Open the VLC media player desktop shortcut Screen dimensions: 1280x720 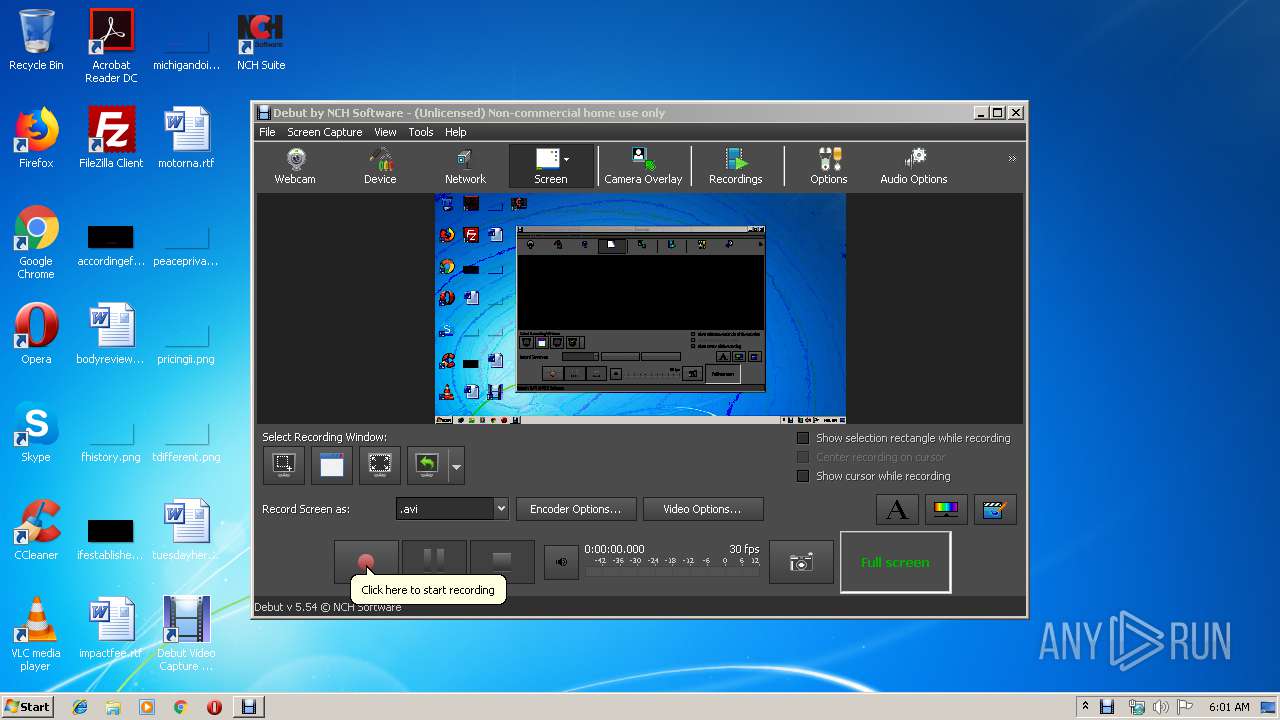point(36,634)
